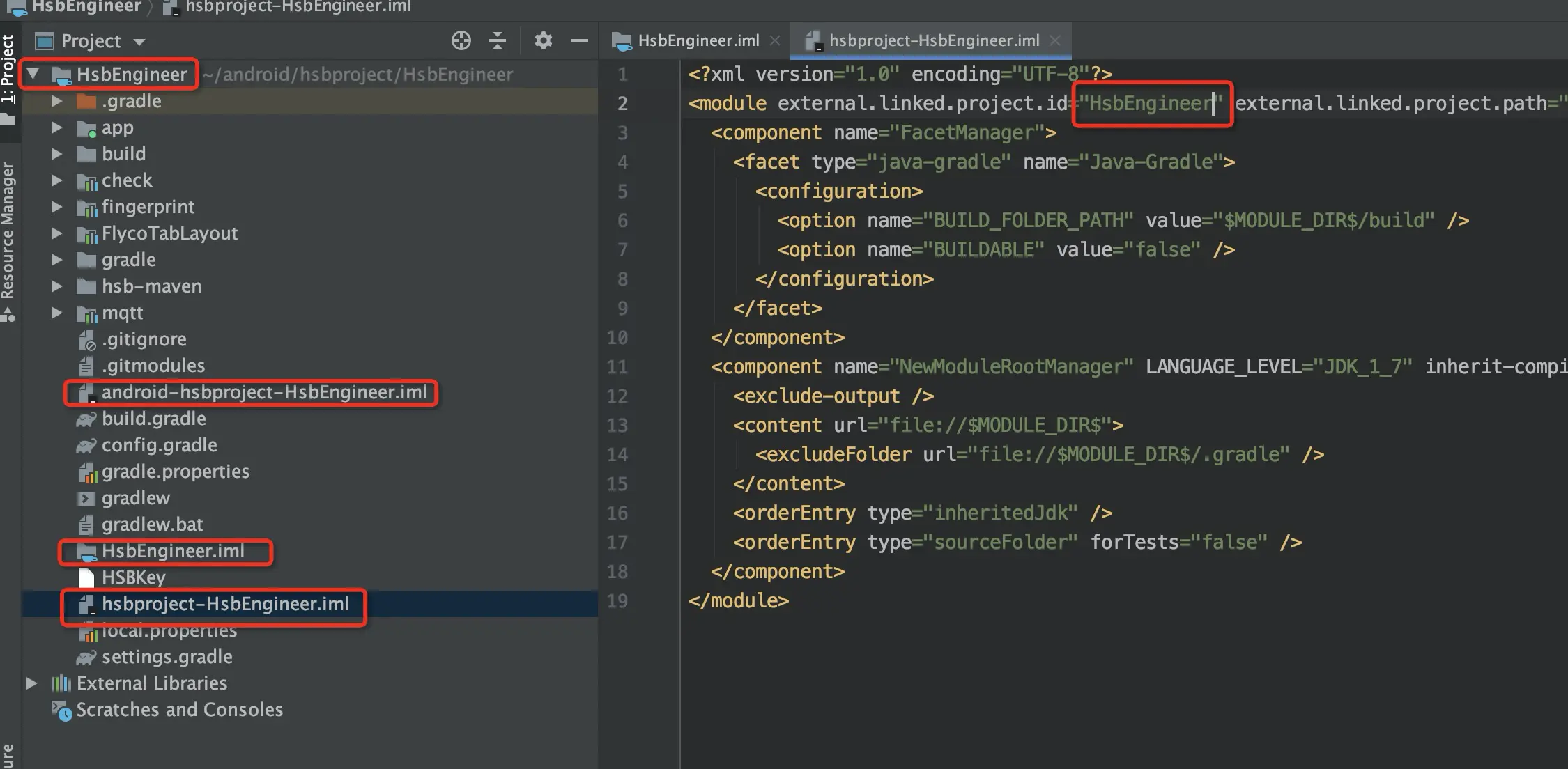Click line 11 in the editor gutter

tap(617, 367)
